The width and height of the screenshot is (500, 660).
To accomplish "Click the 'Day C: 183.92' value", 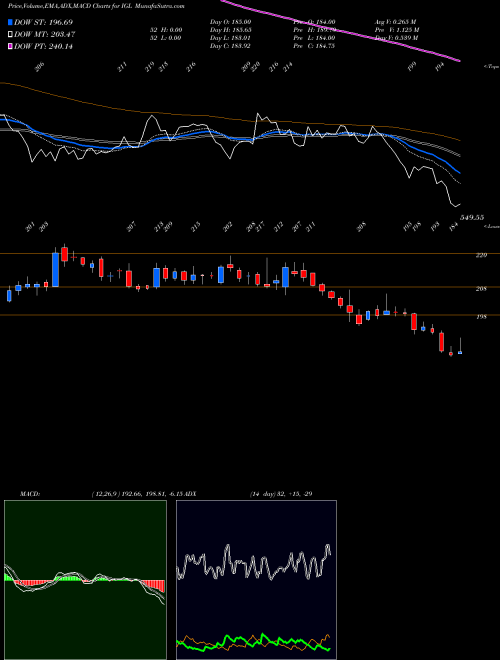I will (230, 46).
